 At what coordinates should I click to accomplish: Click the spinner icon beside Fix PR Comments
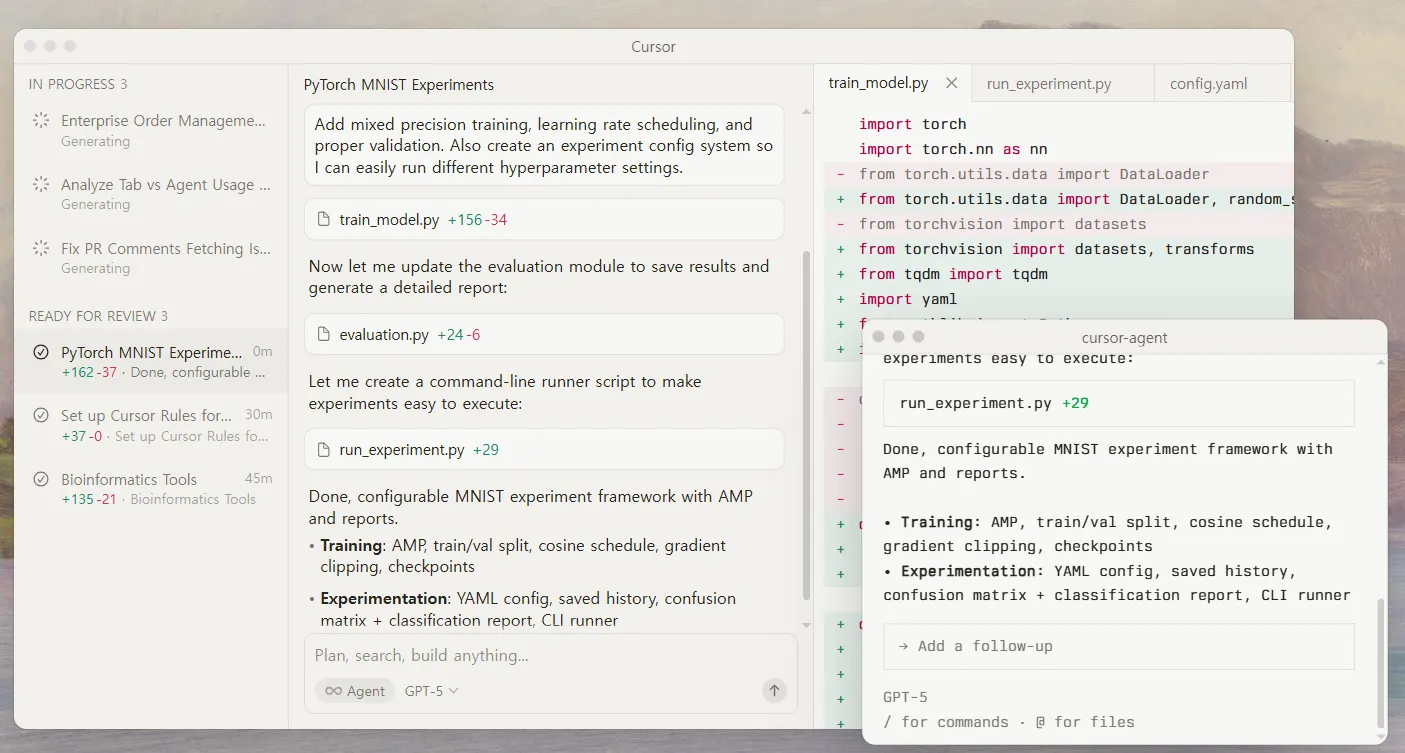(41, 249)
